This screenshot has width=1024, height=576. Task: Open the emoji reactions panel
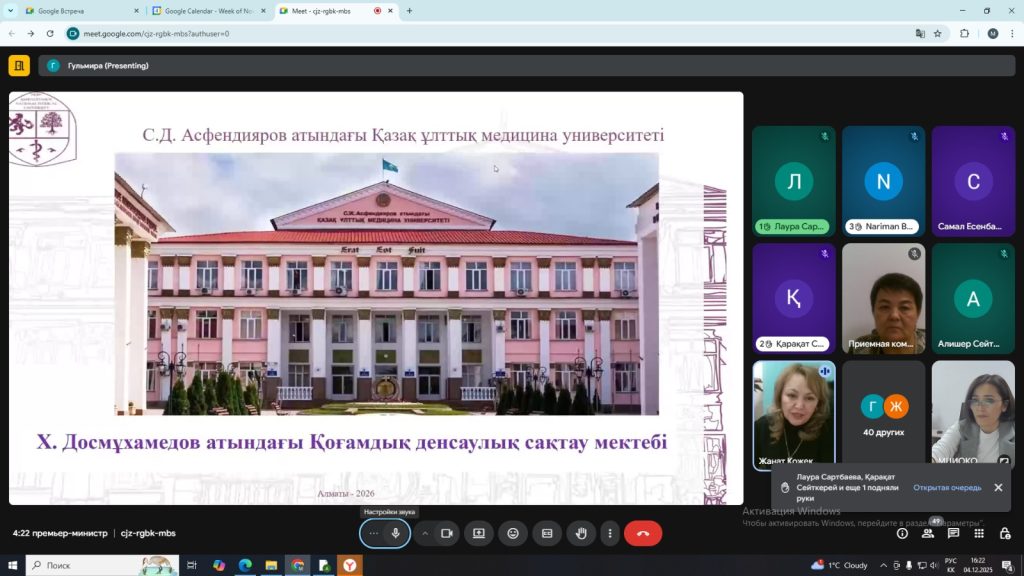(x=513, y=534)
